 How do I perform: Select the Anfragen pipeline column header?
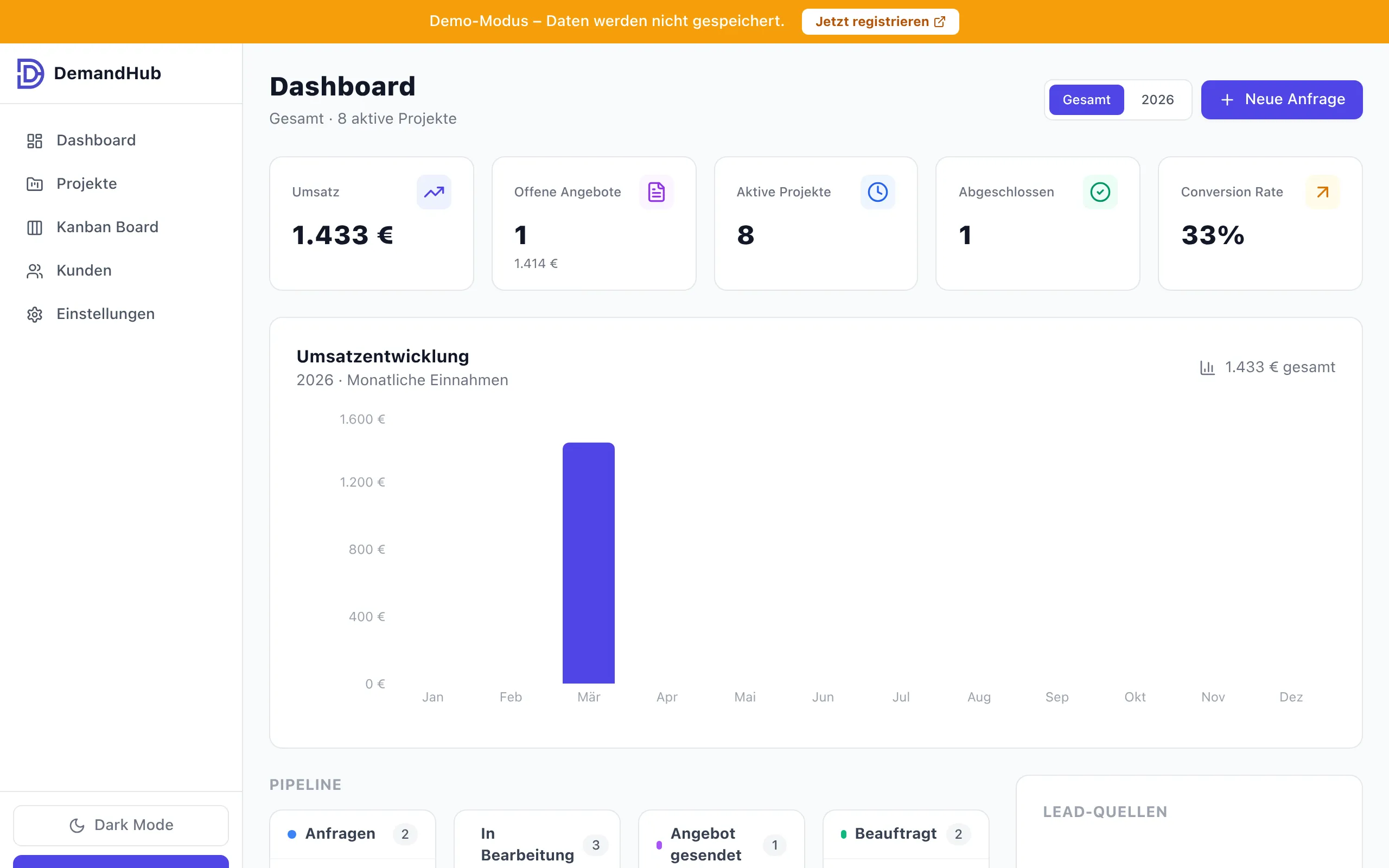(x=340, y=834)
